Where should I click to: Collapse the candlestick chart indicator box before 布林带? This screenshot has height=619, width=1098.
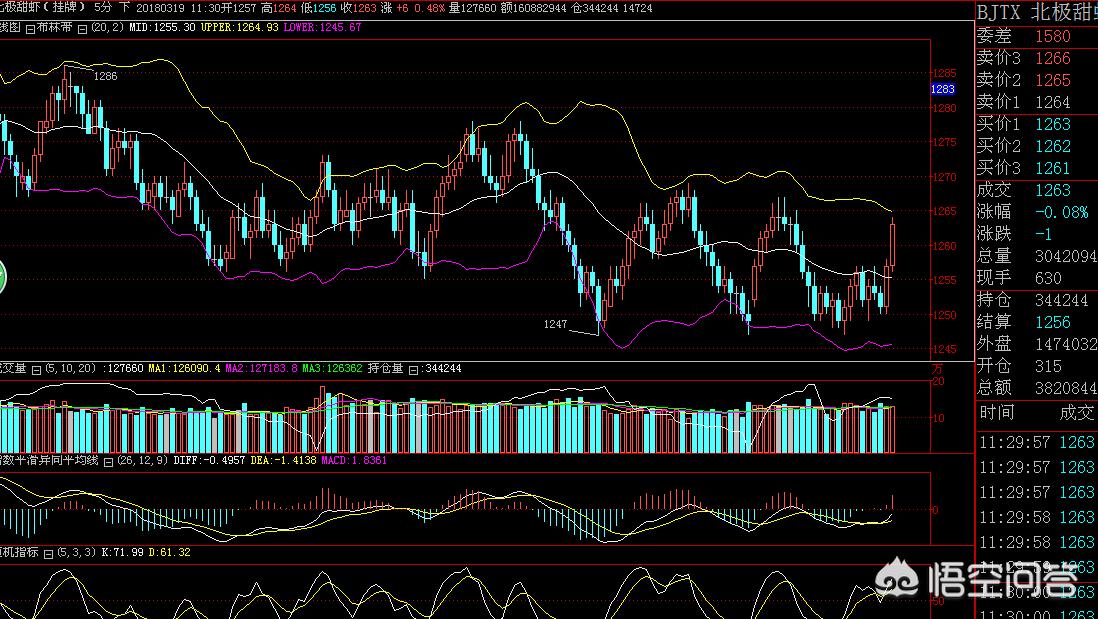(x=30, y=28)
